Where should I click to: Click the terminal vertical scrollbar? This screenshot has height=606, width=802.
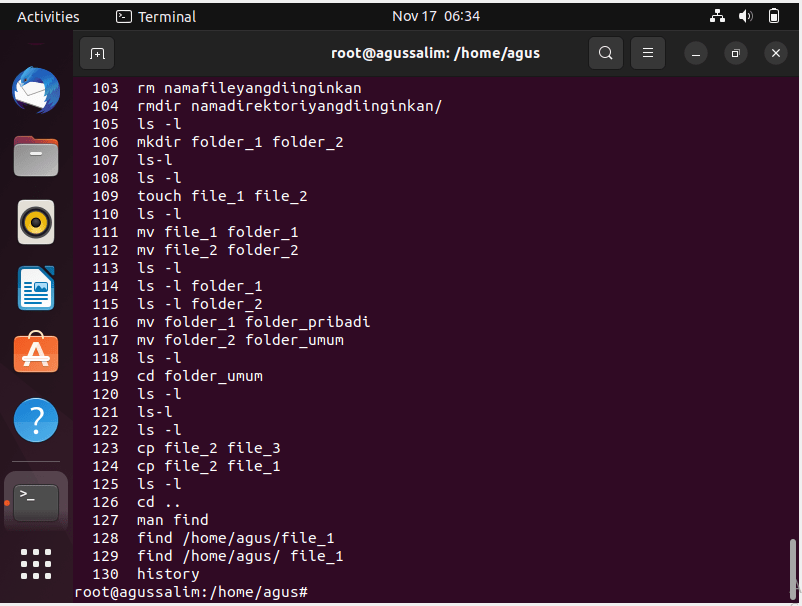click(793, 568)
